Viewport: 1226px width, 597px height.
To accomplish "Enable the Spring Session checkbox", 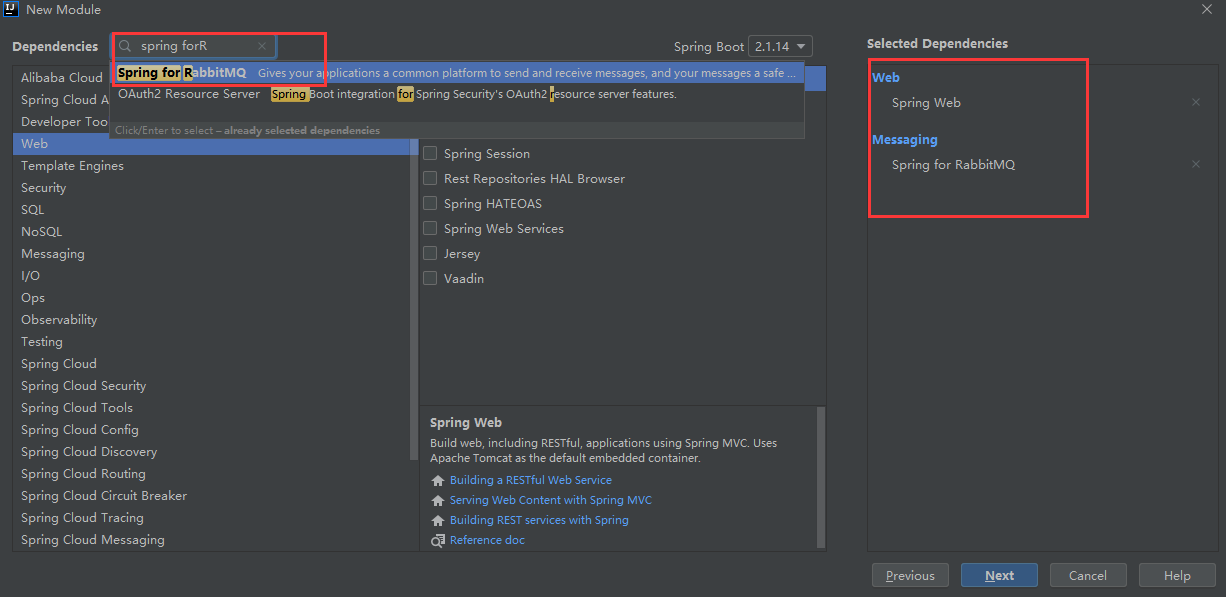I will 430,153.
